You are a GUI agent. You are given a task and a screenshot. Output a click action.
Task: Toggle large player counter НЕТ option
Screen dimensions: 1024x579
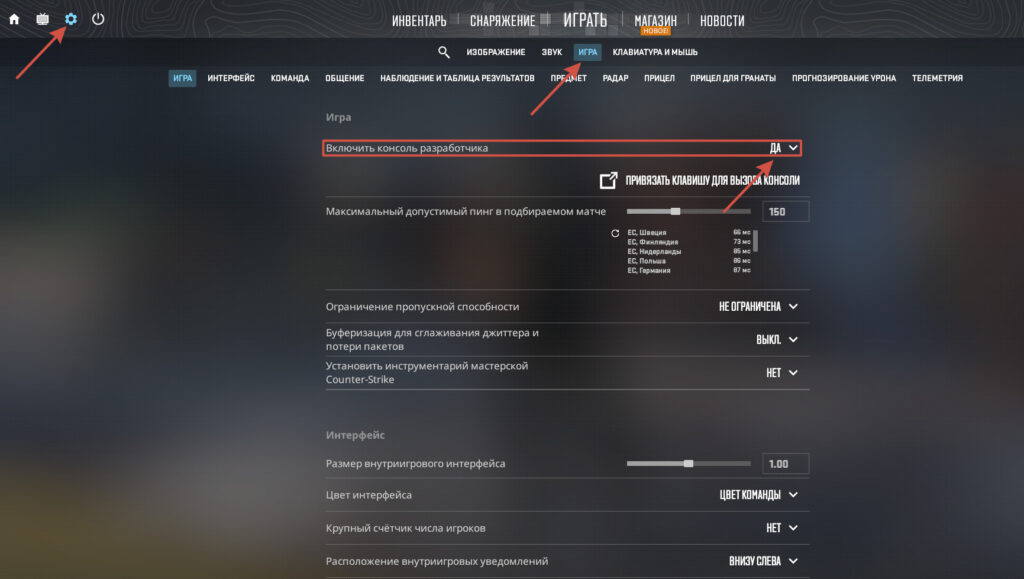(782, 527)
